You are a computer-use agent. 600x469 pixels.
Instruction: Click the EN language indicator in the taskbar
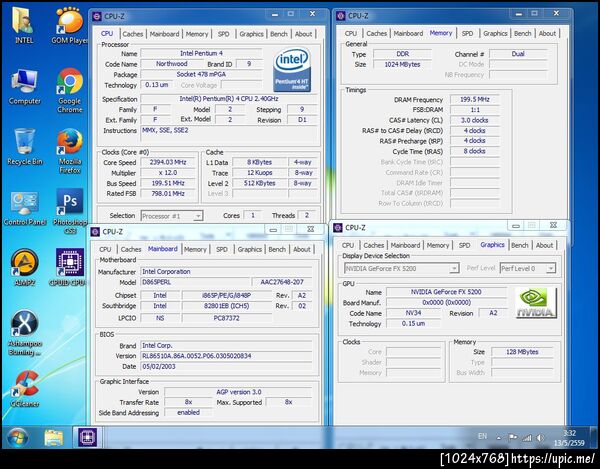483,436
